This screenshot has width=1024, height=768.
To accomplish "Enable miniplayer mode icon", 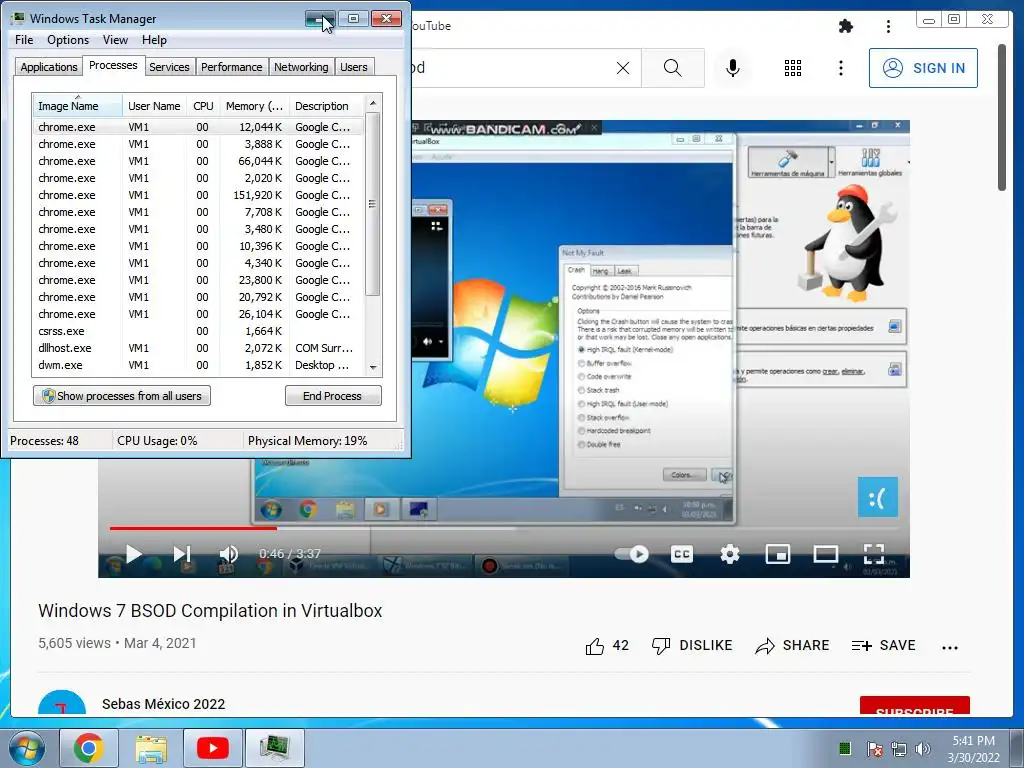I will point(778,554).
